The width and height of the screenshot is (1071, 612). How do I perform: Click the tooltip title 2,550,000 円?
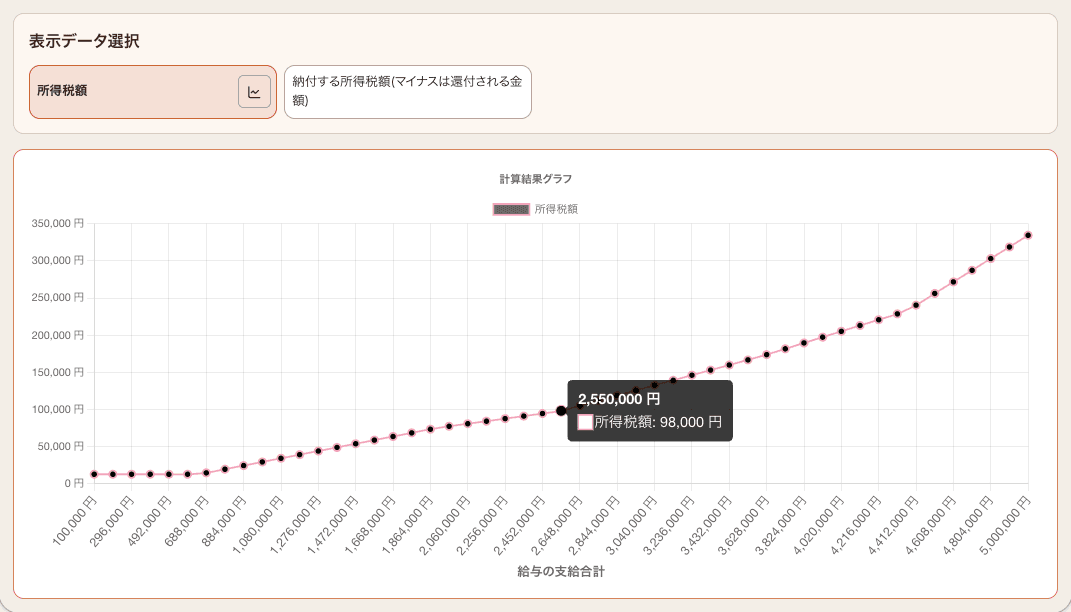(x=619, y=399)
